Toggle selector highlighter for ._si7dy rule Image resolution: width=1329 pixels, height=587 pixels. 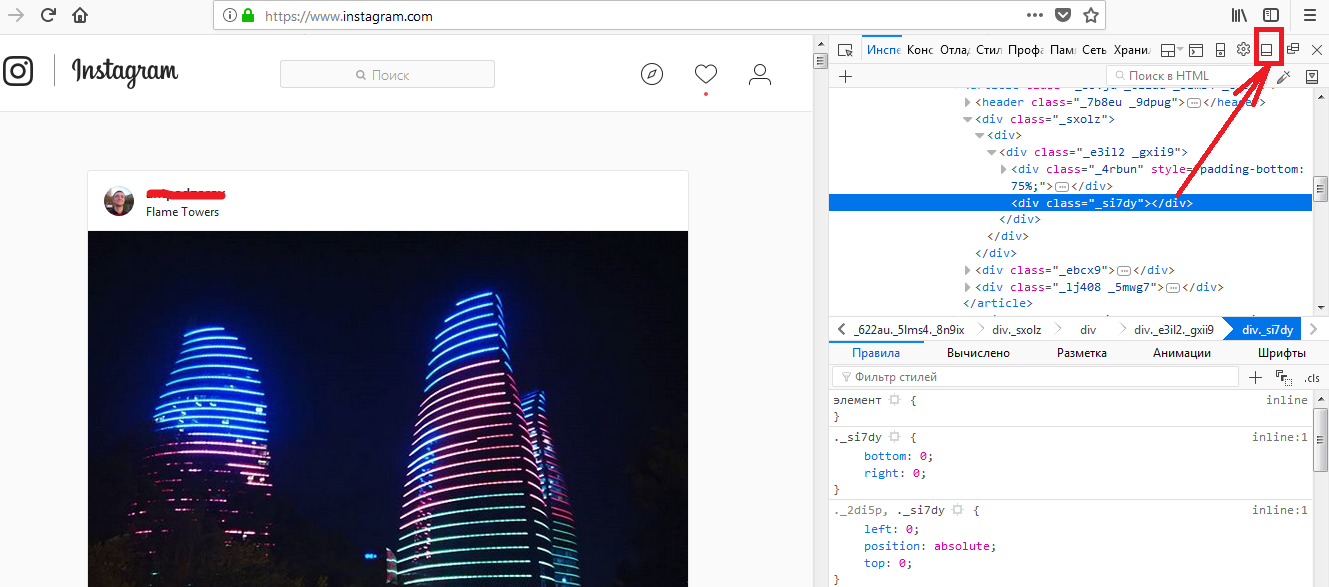(895, 437)
